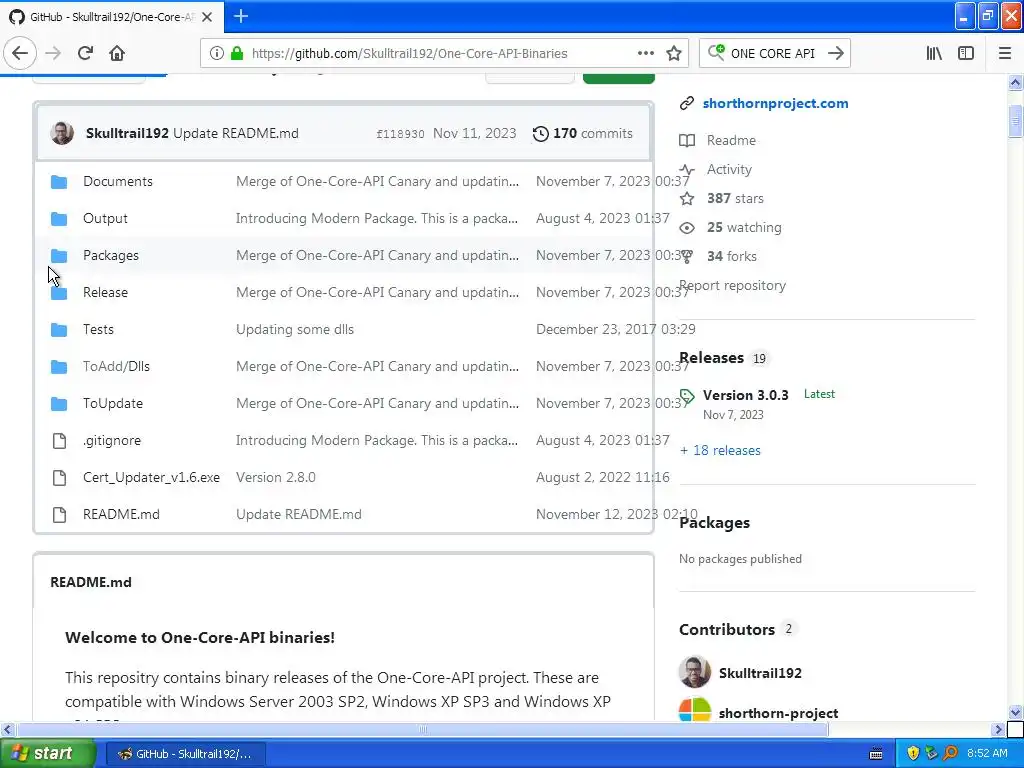Open the Release folder
This screenshot has width=1024, height=768.
[x=105, y=292]
